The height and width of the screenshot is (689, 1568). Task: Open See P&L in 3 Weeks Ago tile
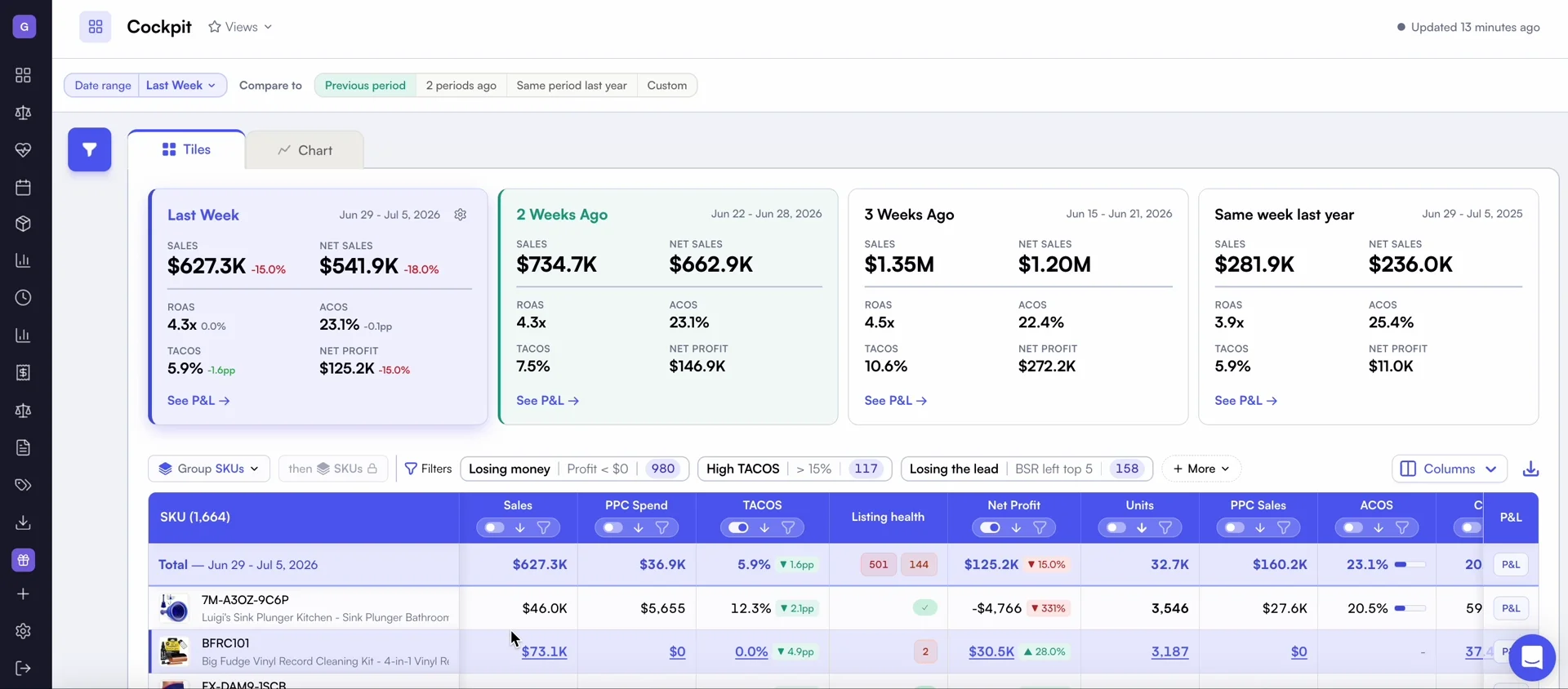pyautogui.click(x=895, y=401)
